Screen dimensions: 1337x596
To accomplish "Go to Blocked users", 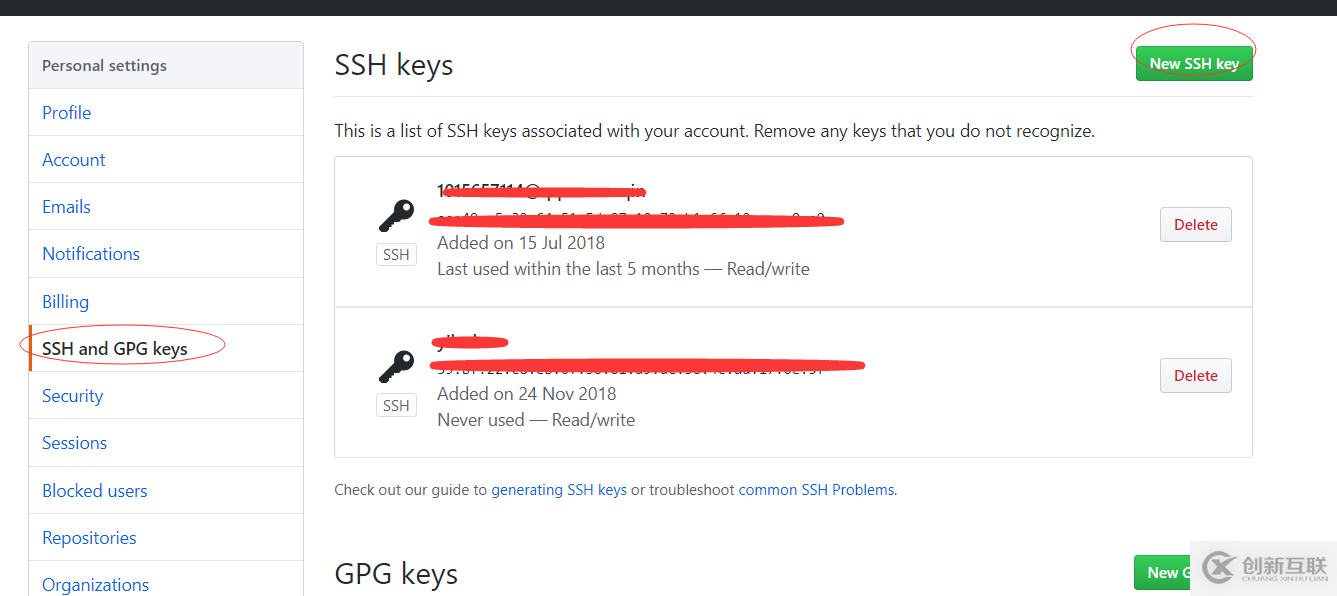I will (95, 491).
